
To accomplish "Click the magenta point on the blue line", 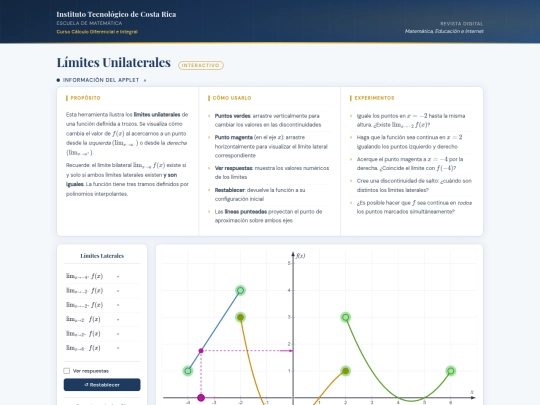I will (x=201, y=351).
